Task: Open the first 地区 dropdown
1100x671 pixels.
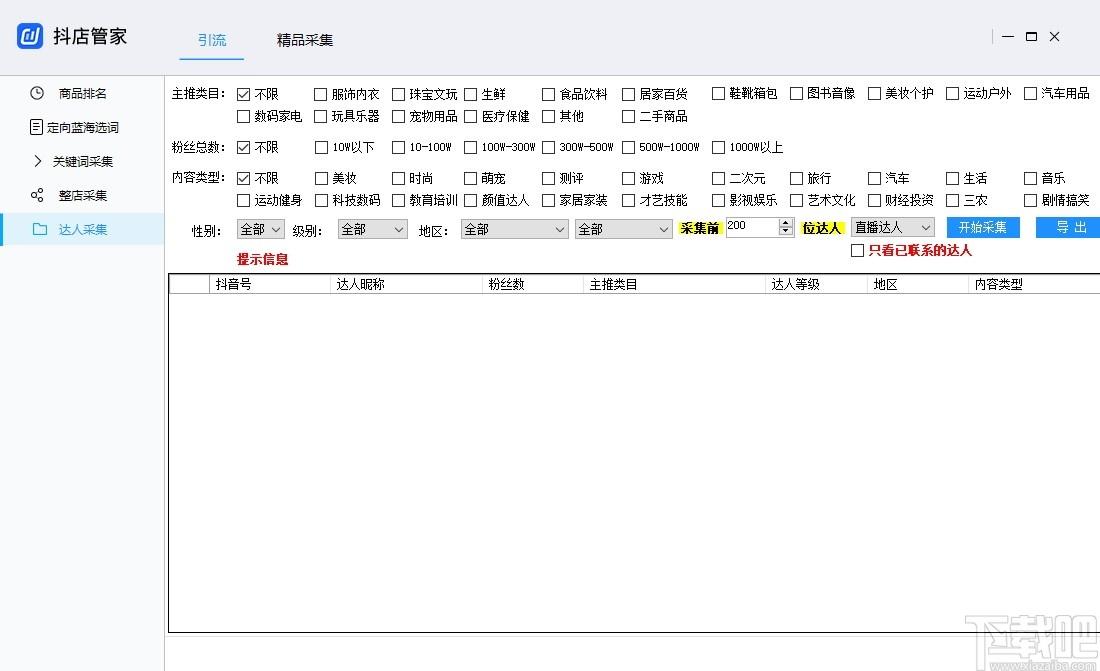Action: point(514,230)
